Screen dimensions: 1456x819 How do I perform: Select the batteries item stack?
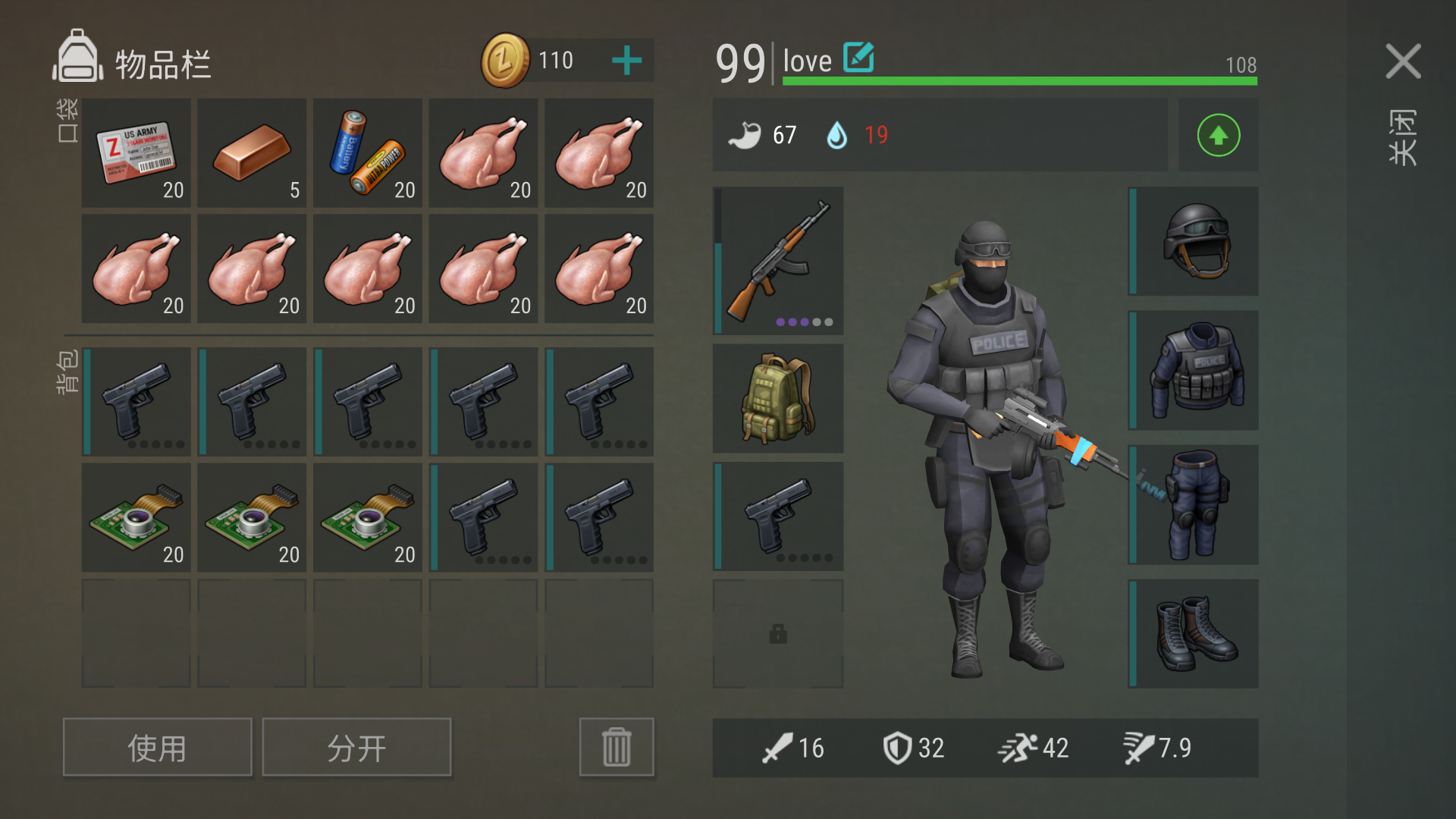(368, 152)
